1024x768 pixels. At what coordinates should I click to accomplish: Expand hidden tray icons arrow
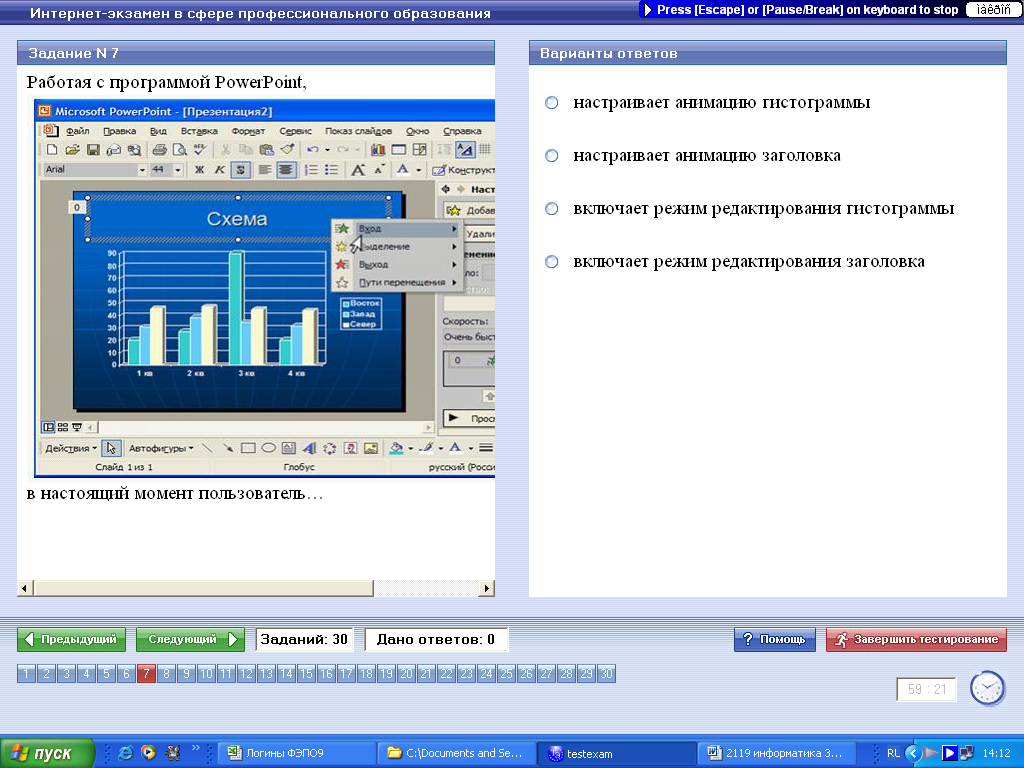914,753
